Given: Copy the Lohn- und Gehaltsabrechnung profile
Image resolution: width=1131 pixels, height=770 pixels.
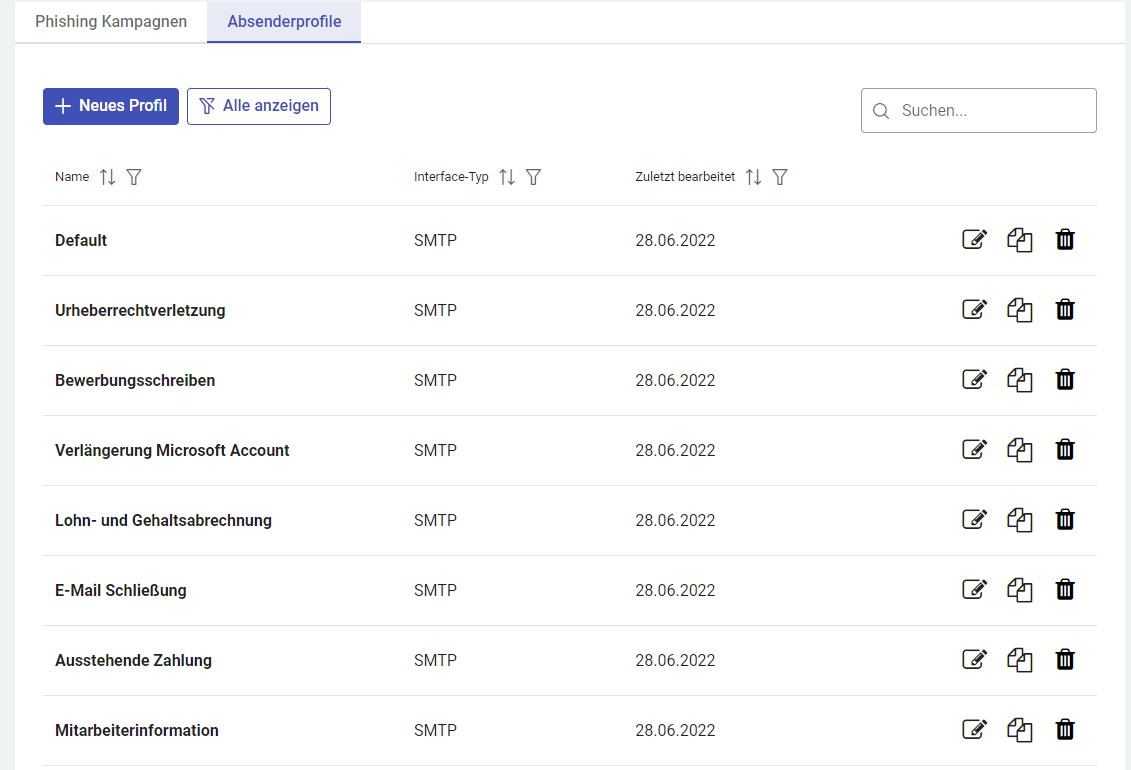Looking at the screenshot, I should (1019, 520).
